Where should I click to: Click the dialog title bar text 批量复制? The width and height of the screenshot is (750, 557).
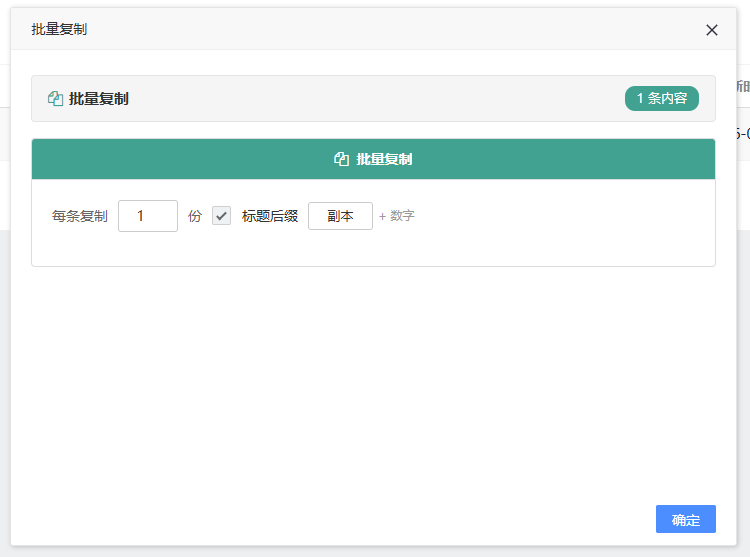tap(59, 30)
